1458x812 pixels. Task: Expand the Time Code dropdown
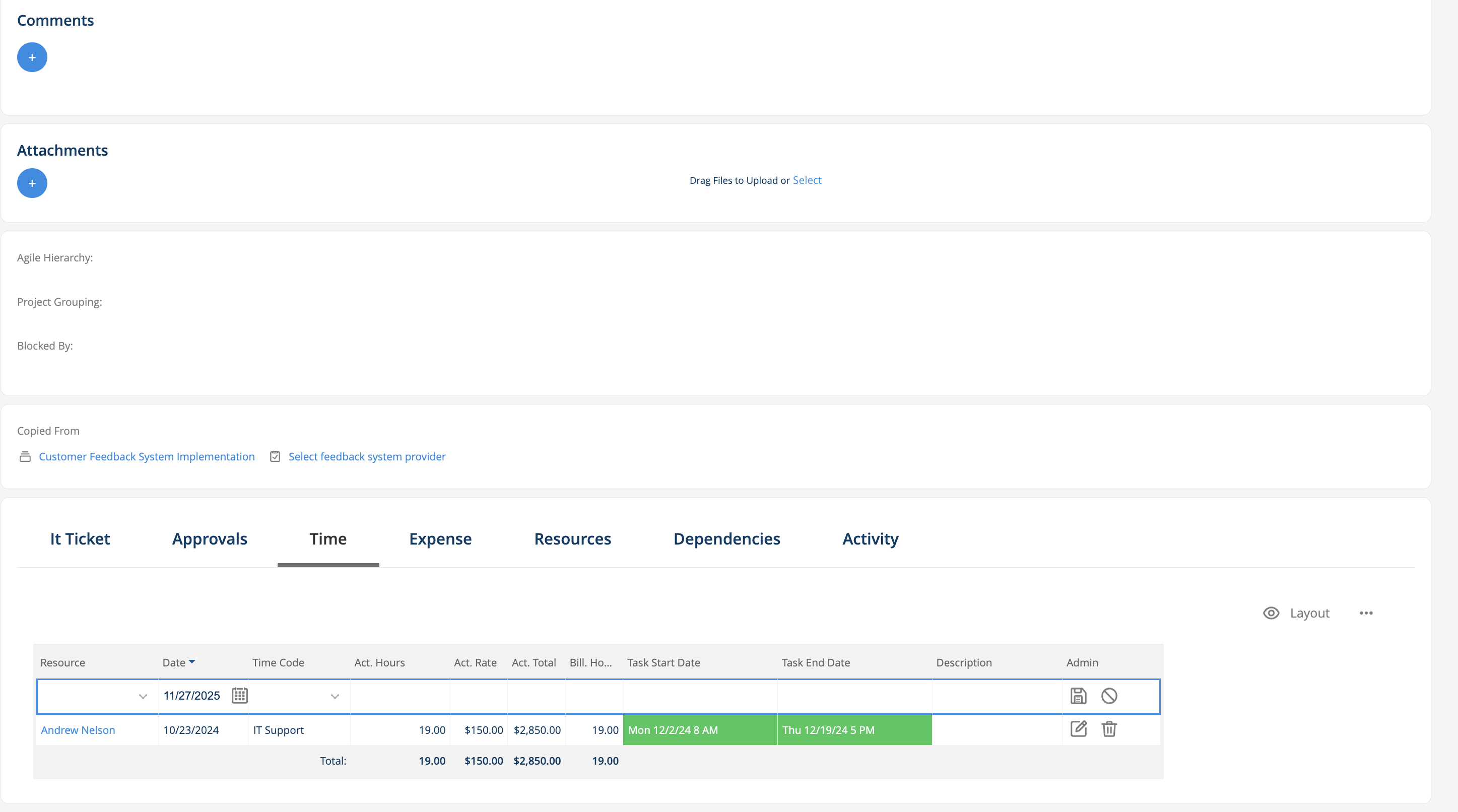pos(335,697)
